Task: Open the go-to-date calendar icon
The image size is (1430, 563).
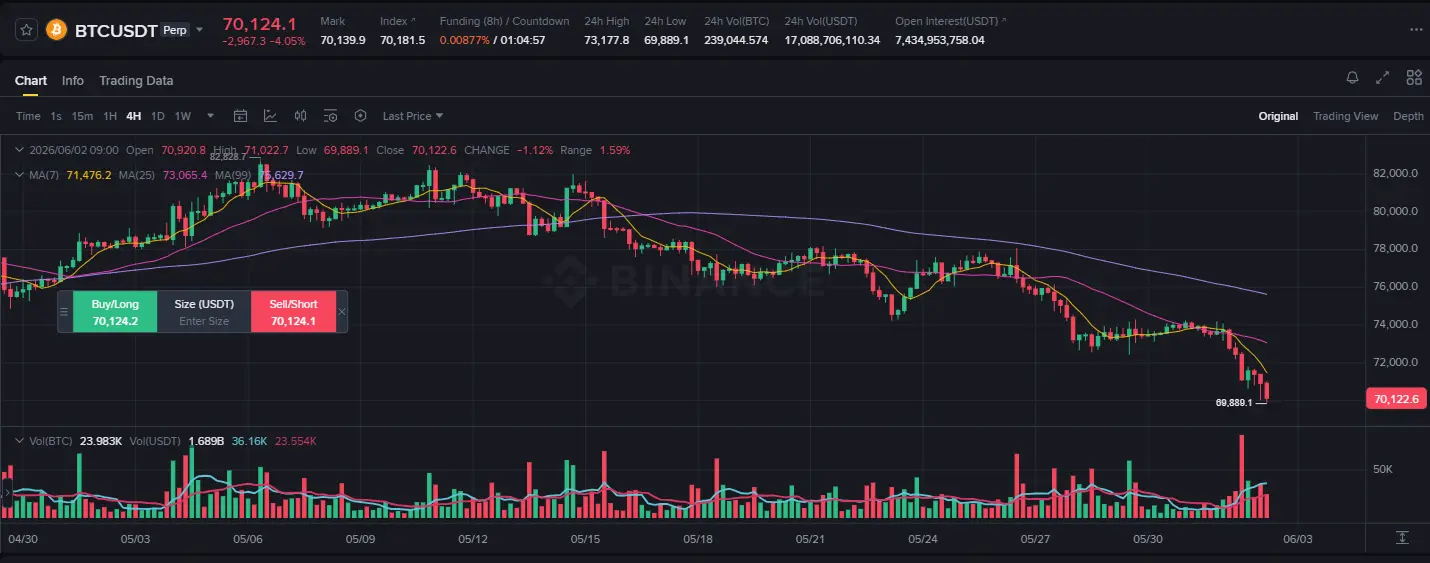Action: 240,116
